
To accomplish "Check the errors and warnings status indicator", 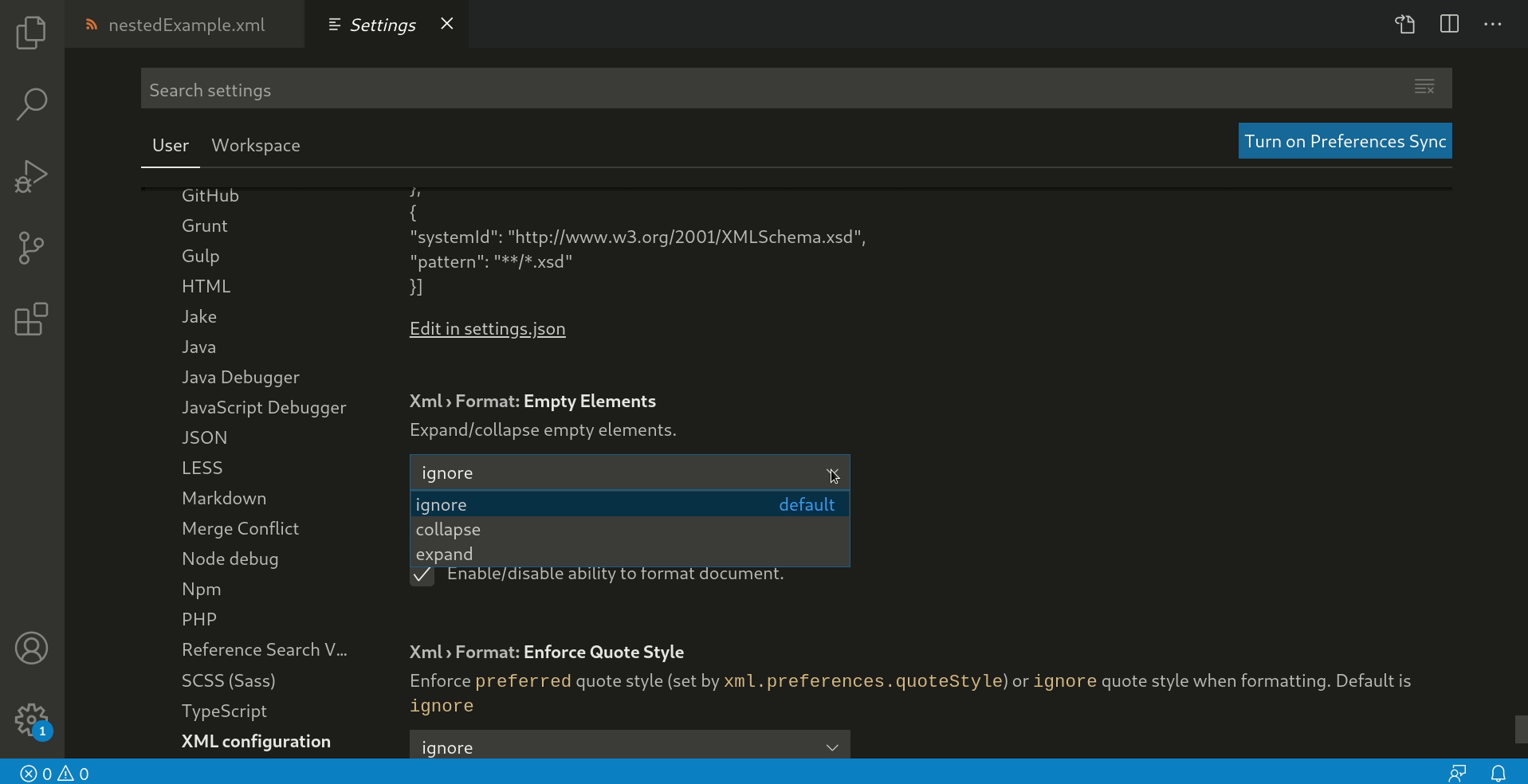I will tap(53, 773).
